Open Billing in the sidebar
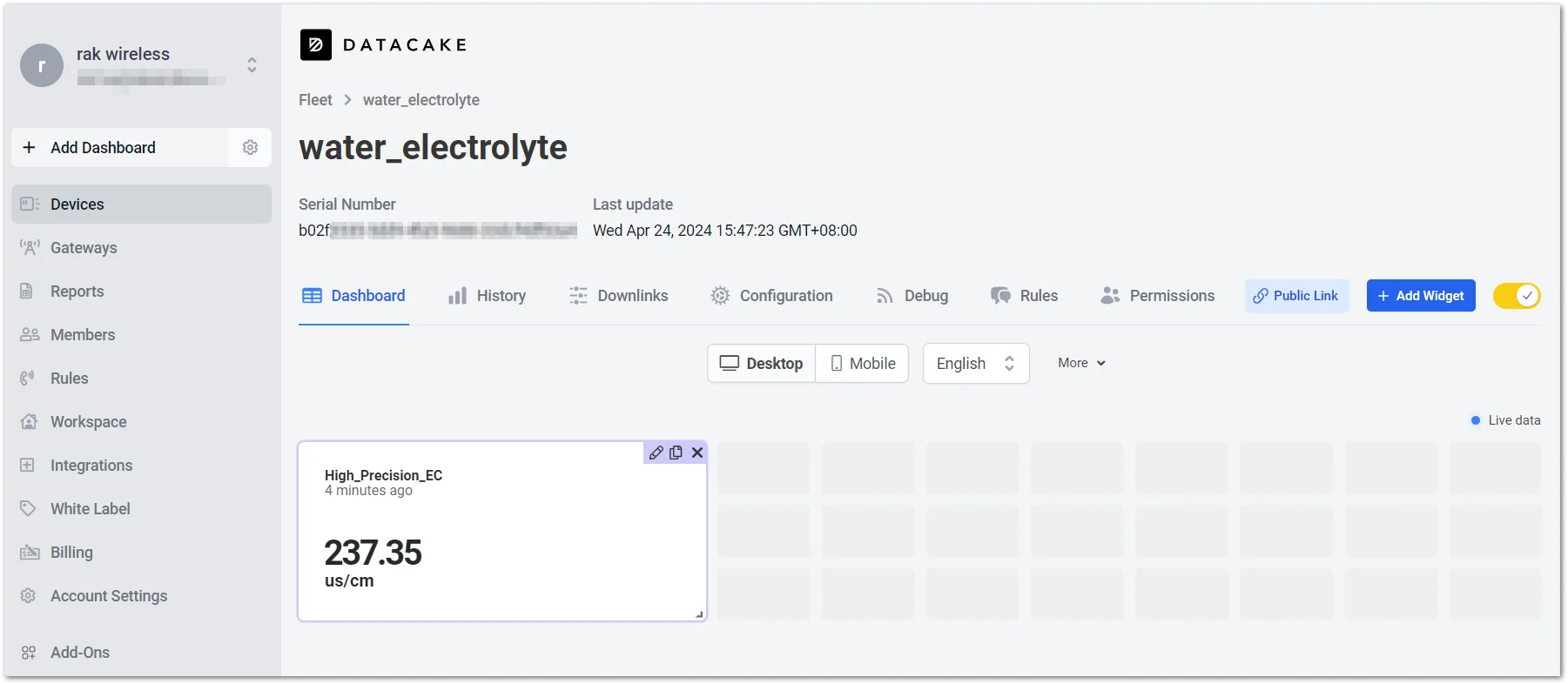The width and height of the screenshot is (1568, 684). (x=141, y=552)
